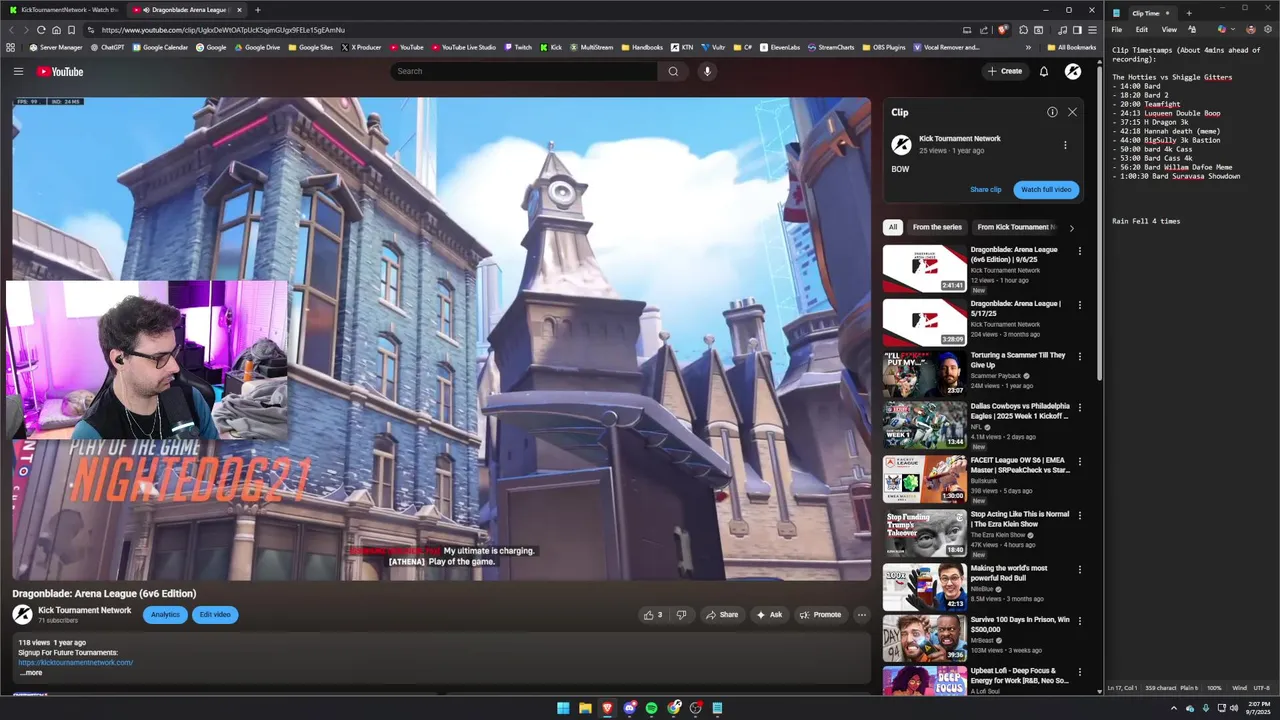This screenshot has height=720, width=1280.
Task: Open browser home page button
Action: coord(56,30)
